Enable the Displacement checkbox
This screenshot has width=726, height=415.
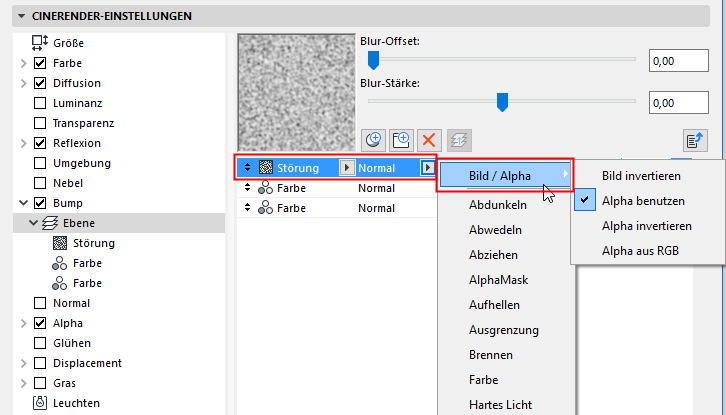click(40, 363)
